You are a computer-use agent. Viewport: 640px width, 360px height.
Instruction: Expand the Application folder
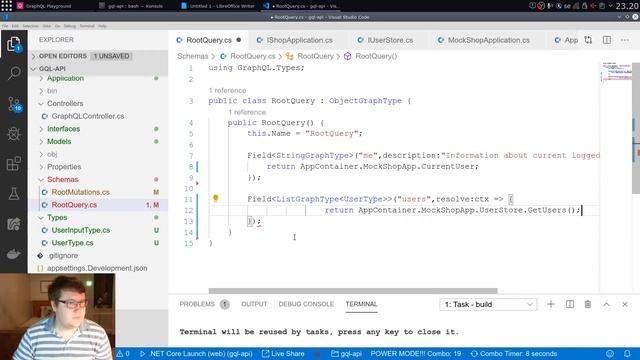click(x=98, y=78)
